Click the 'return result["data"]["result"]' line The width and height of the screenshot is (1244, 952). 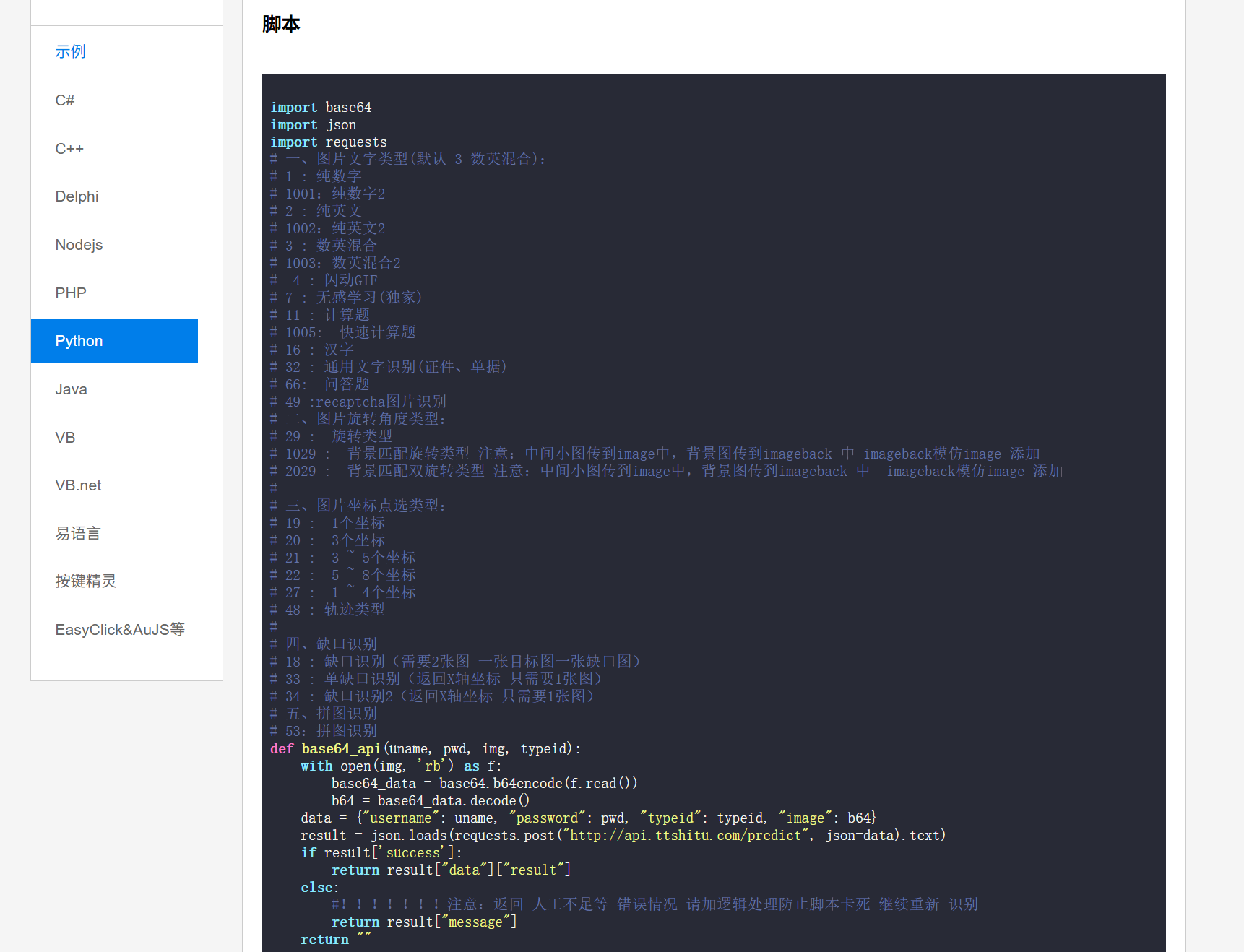click(x=452, y=870)
